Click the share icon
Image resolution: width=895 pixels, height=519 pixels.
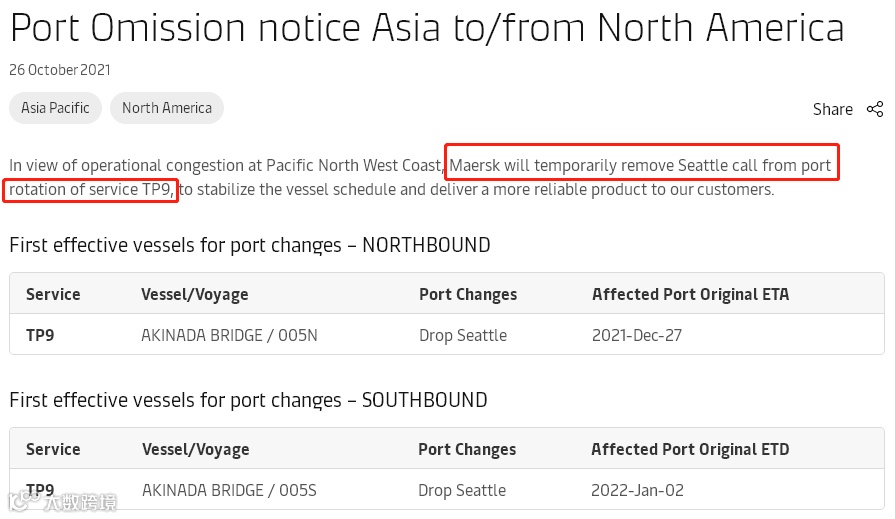point(875,109)
